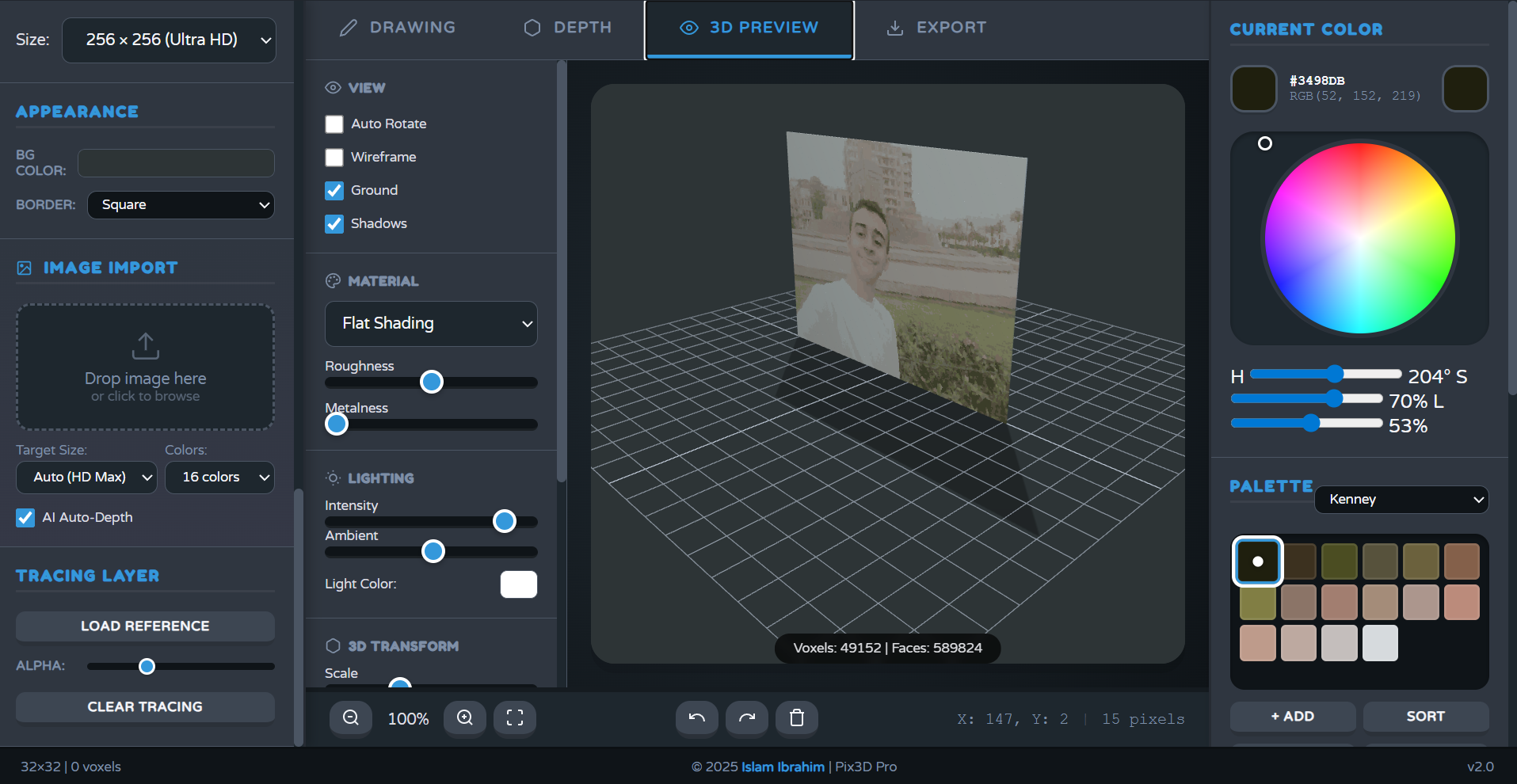This screenshot has width=1517, height=784.
Task: Open the Export tab
Action: (936, 28)
